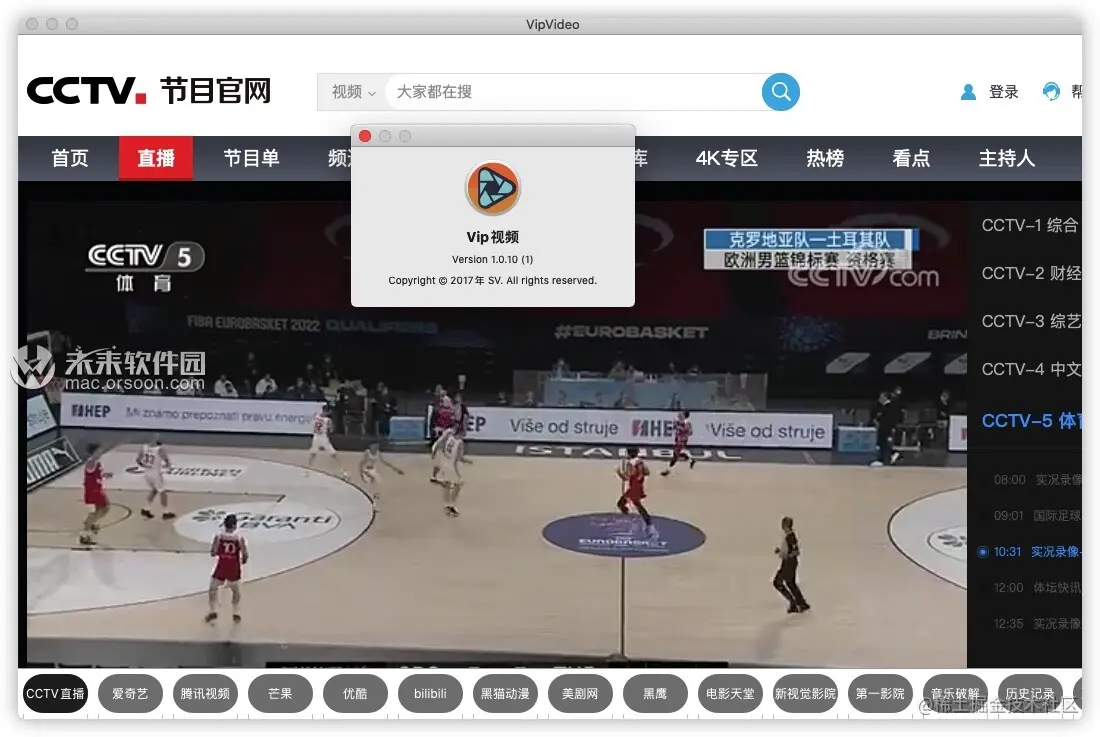Open 第一影院 source

pyautogui.click(x=880, y=694)
